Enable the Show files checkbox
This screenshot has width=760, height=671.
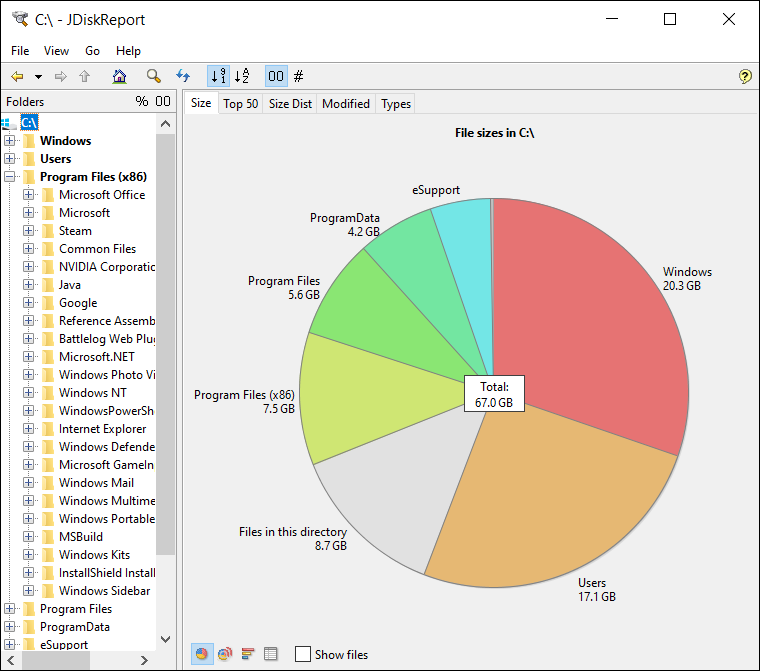[302, 654]
